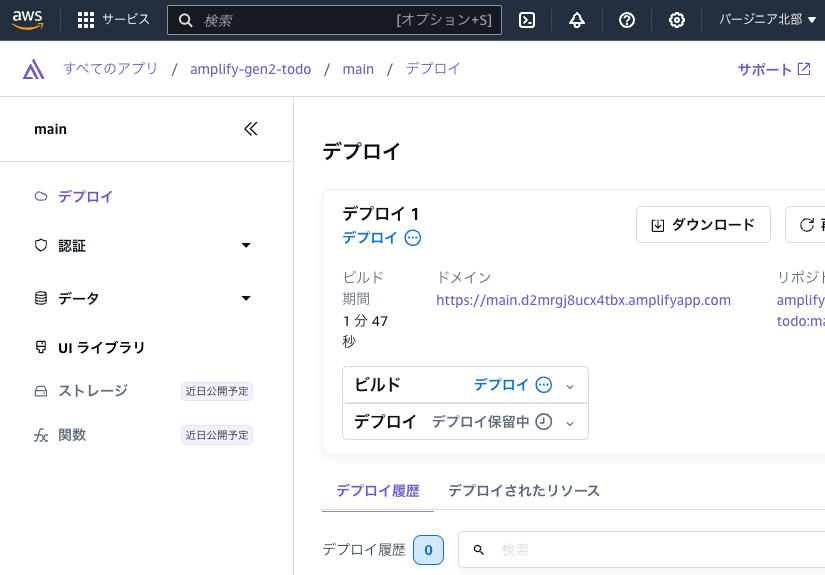
Task: Click 近日公開予定 badge next to 関数
Action: [217, 436]
